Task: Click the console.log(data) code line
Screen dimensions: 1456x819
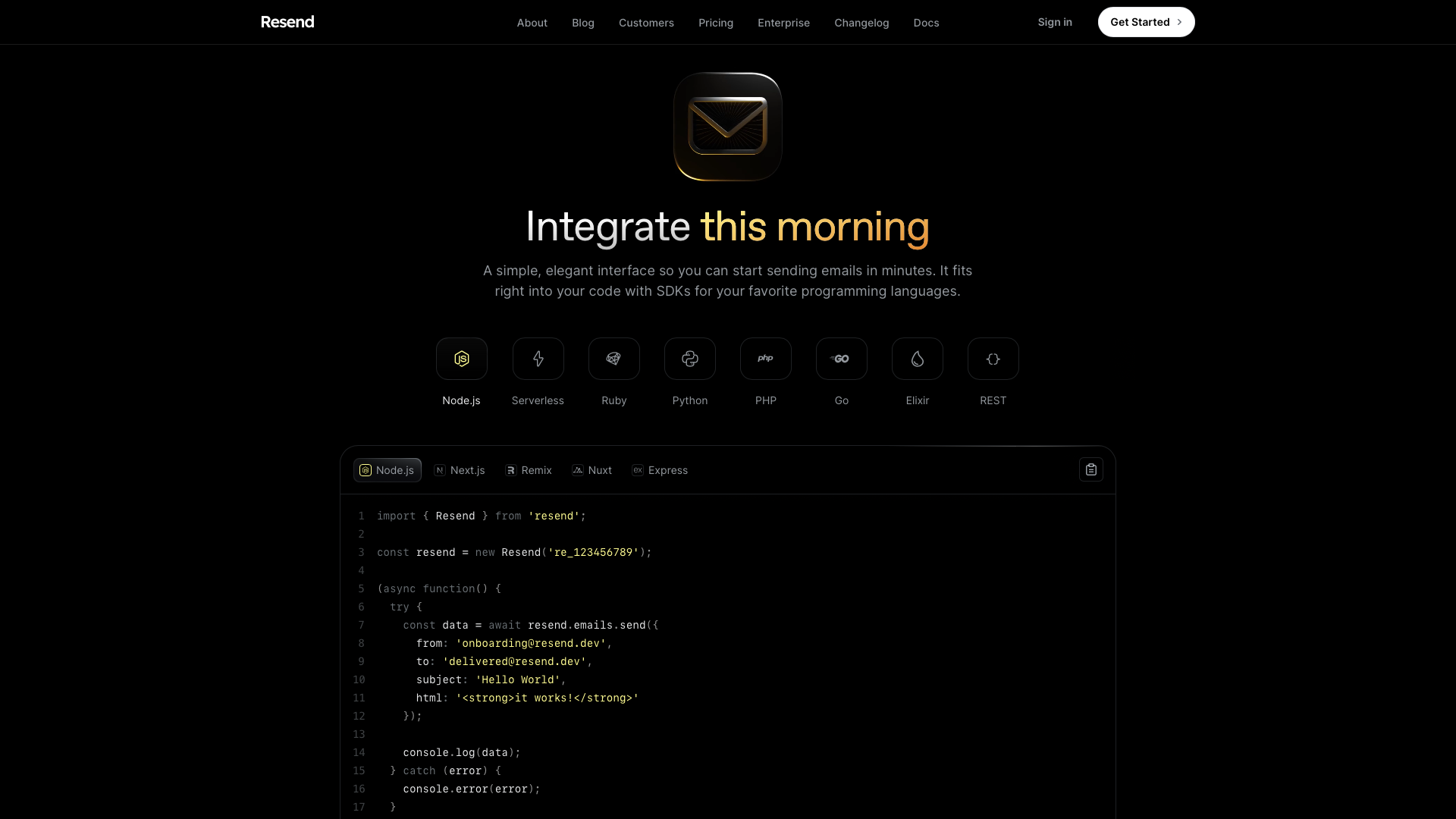Action: (462, 752)
